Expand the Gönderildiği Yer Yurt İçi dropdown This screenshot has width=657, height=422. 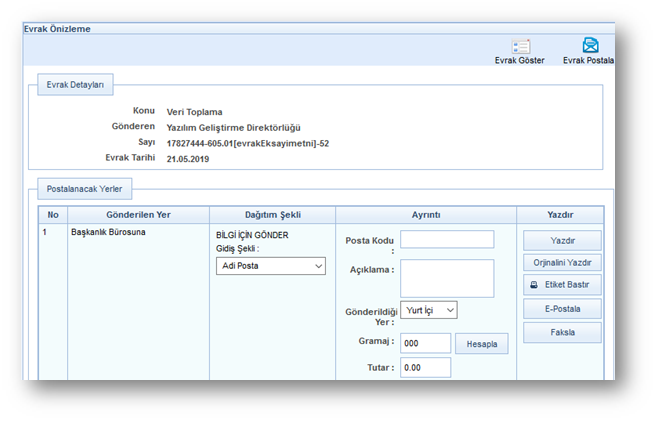pyautogui.click(x=428, y=310)
